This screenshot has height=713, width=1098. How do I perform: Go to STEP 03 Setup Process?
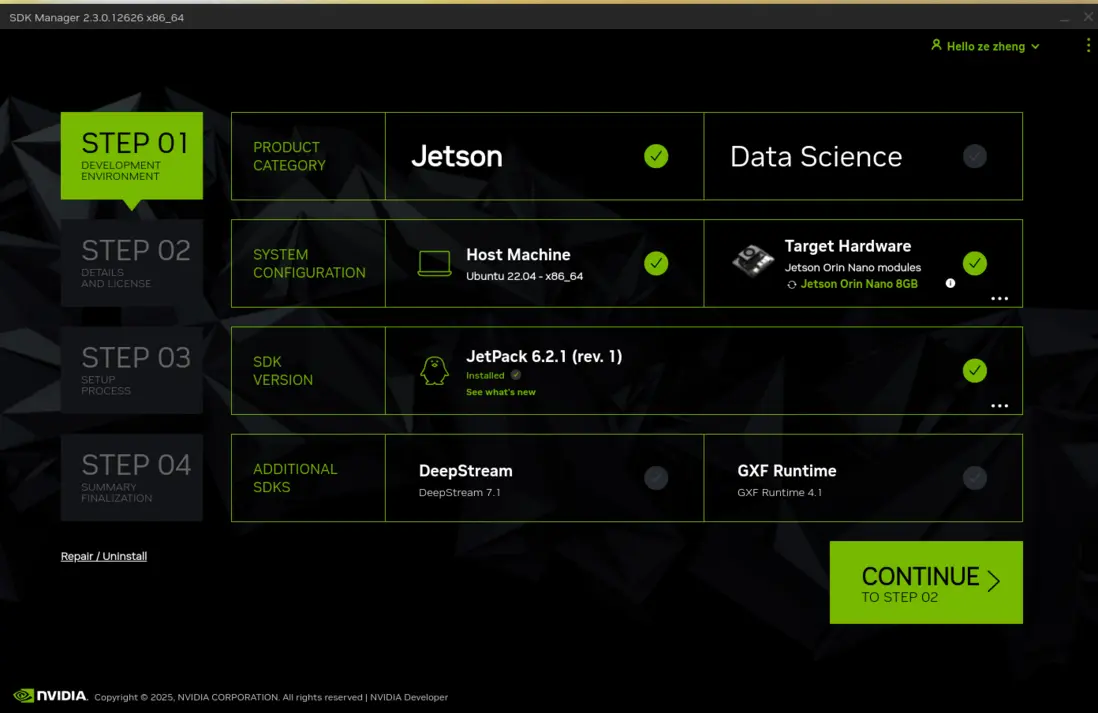tap(132, 371)
